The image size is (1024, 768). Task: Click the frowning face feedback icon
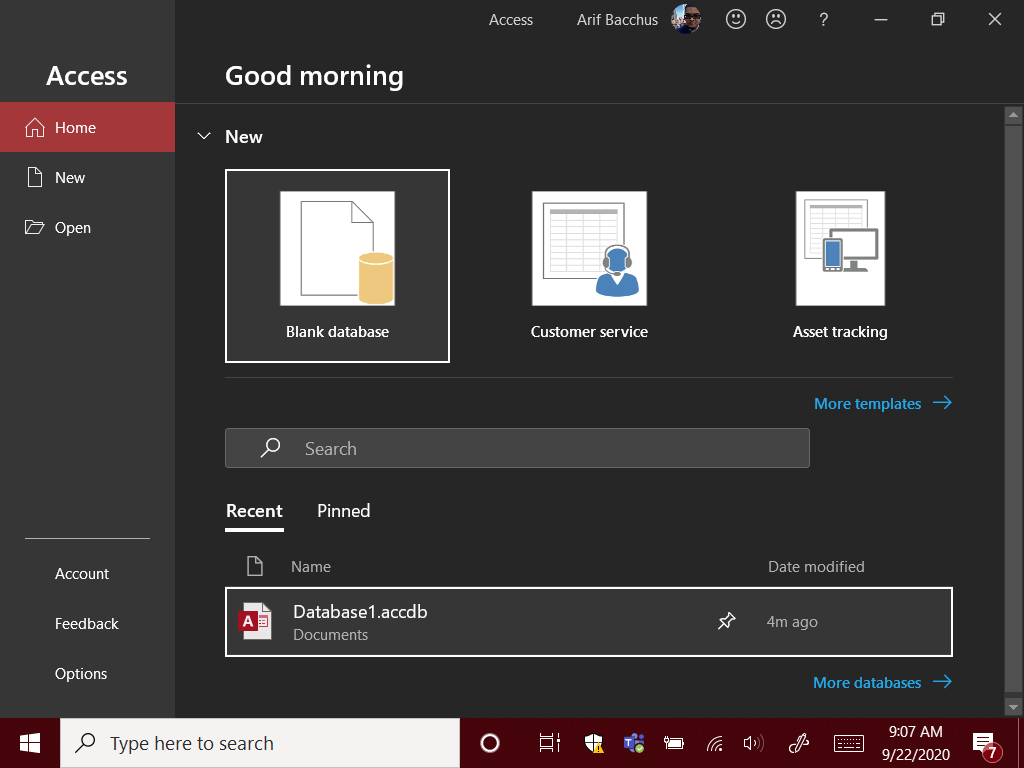click(775, 19)
